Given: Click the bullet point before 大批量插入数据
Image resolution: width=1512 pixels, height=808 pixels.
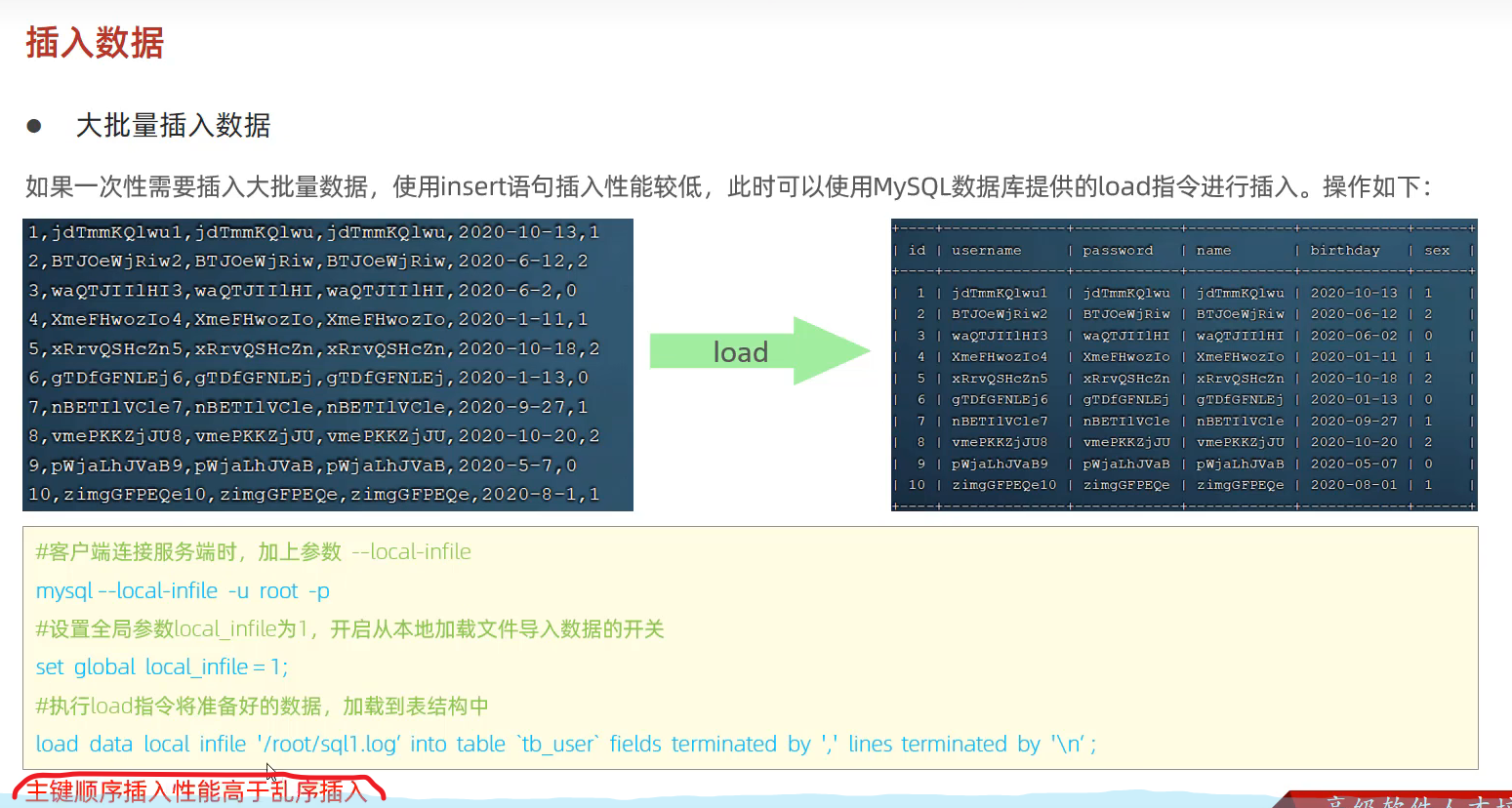Looking at the screenshot, I should pos(35,126).
